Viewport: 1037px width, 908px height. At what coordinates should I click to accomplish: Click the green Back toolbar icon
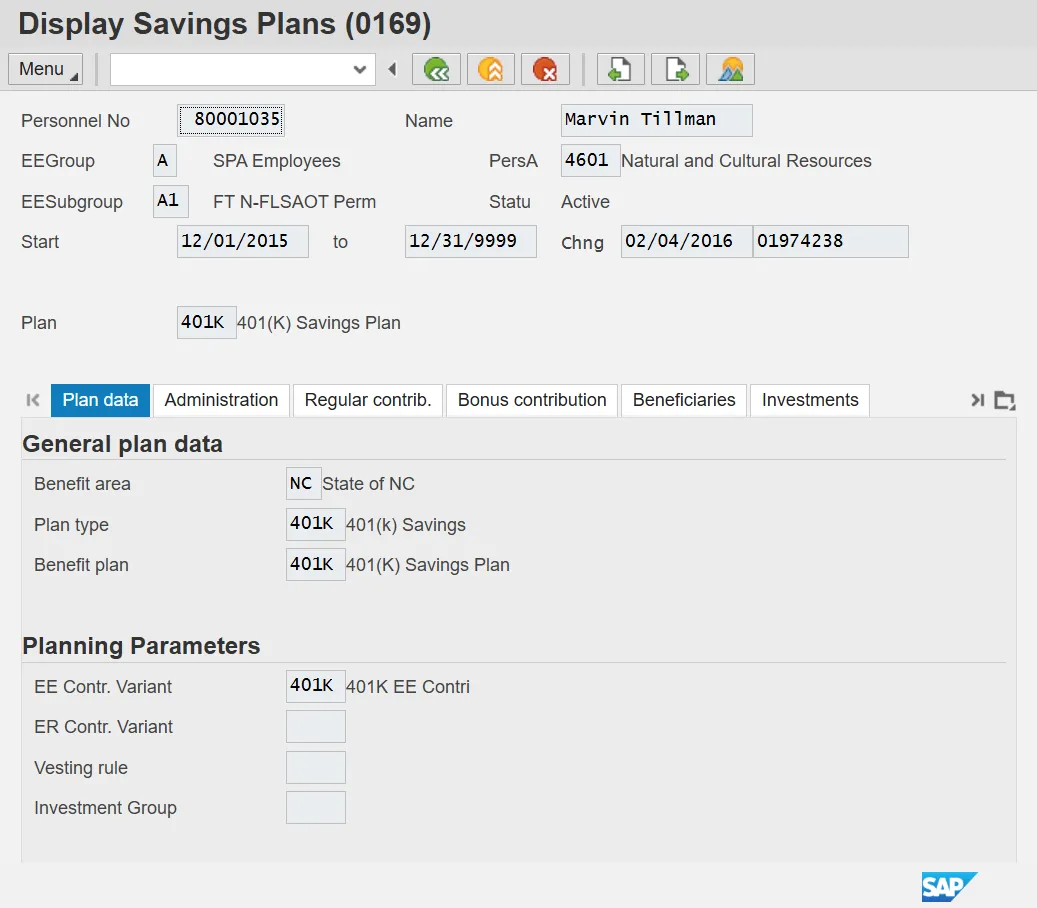coord(436,69)
